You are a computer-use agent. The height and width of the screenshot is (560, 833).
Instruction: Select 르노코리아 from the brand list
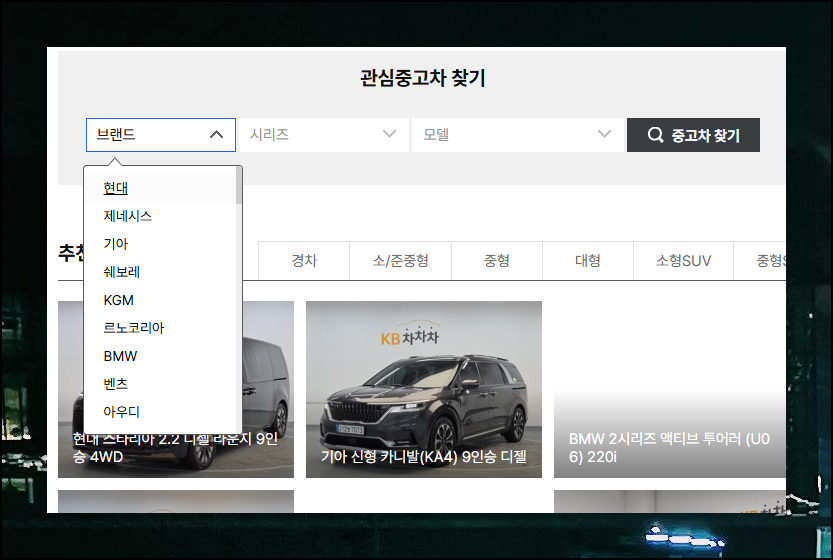click(162, 328)
